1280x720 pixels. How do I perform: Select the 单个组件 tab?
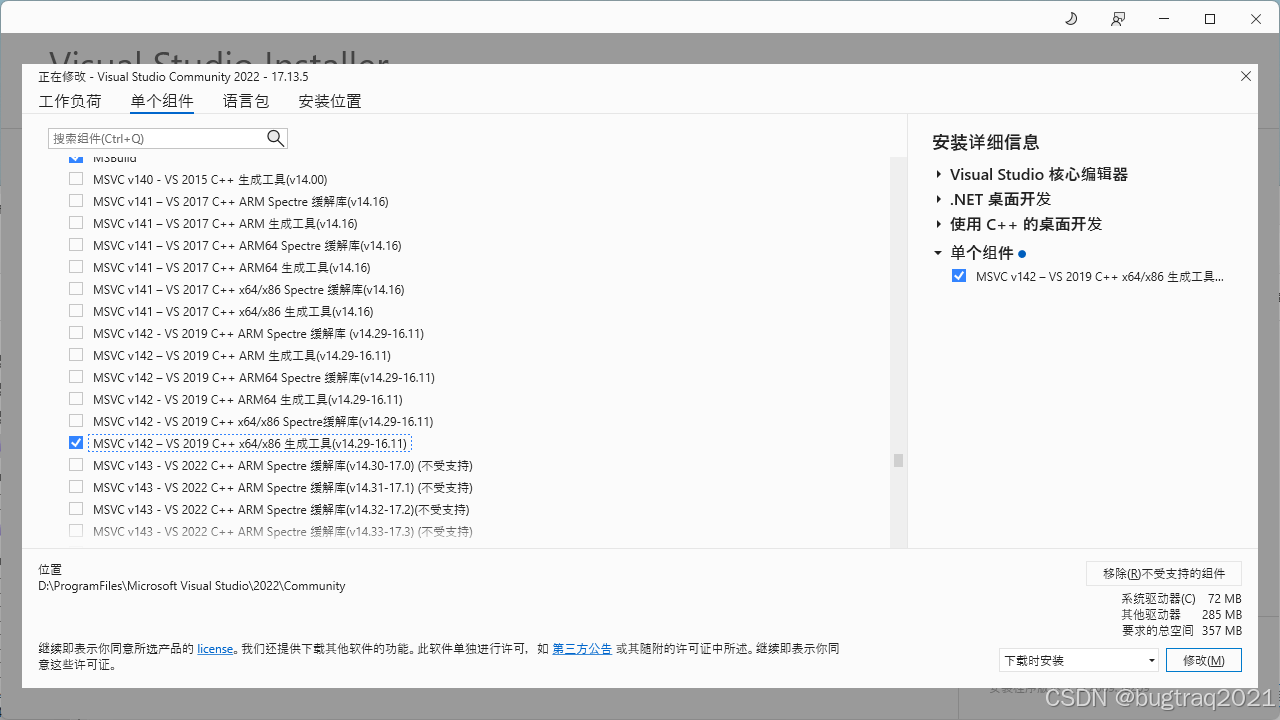click(x=162, y=102)
